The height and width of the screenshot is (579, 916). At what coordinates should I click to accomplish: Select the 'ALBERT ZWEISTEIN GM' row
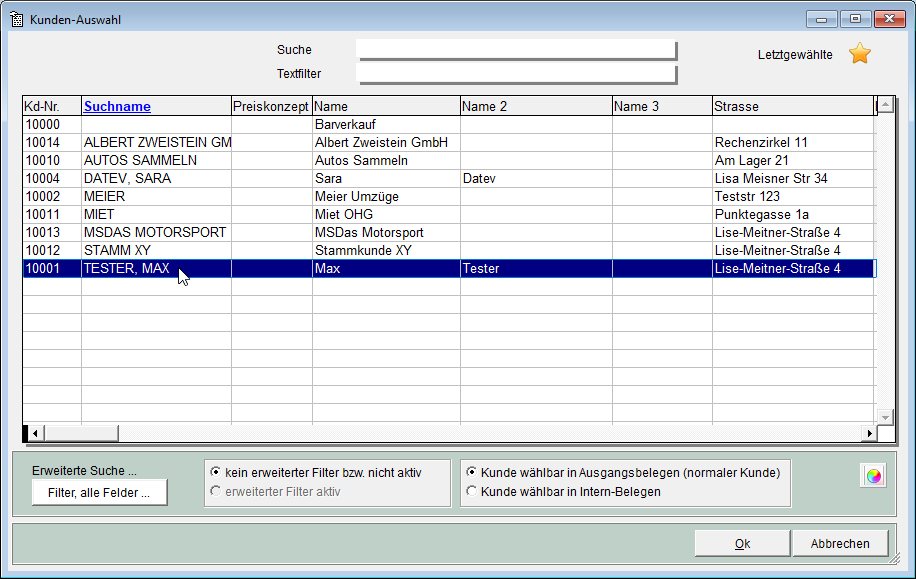point(449,143)
